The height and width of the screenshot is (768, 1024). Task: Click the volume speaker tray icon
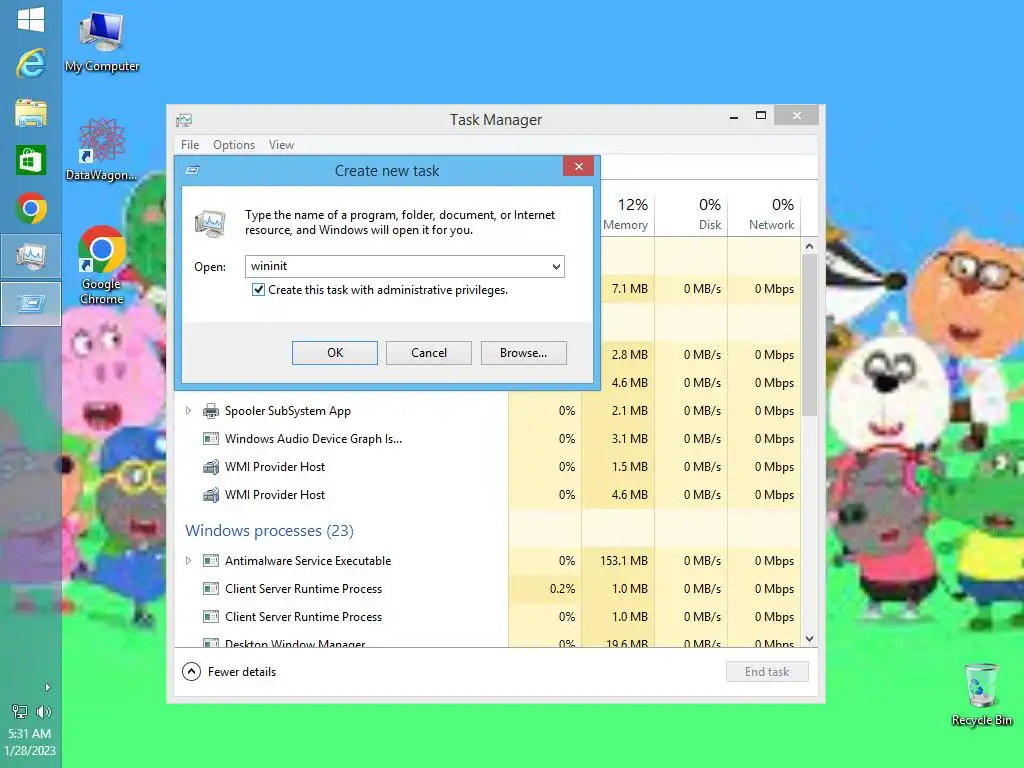44,712
